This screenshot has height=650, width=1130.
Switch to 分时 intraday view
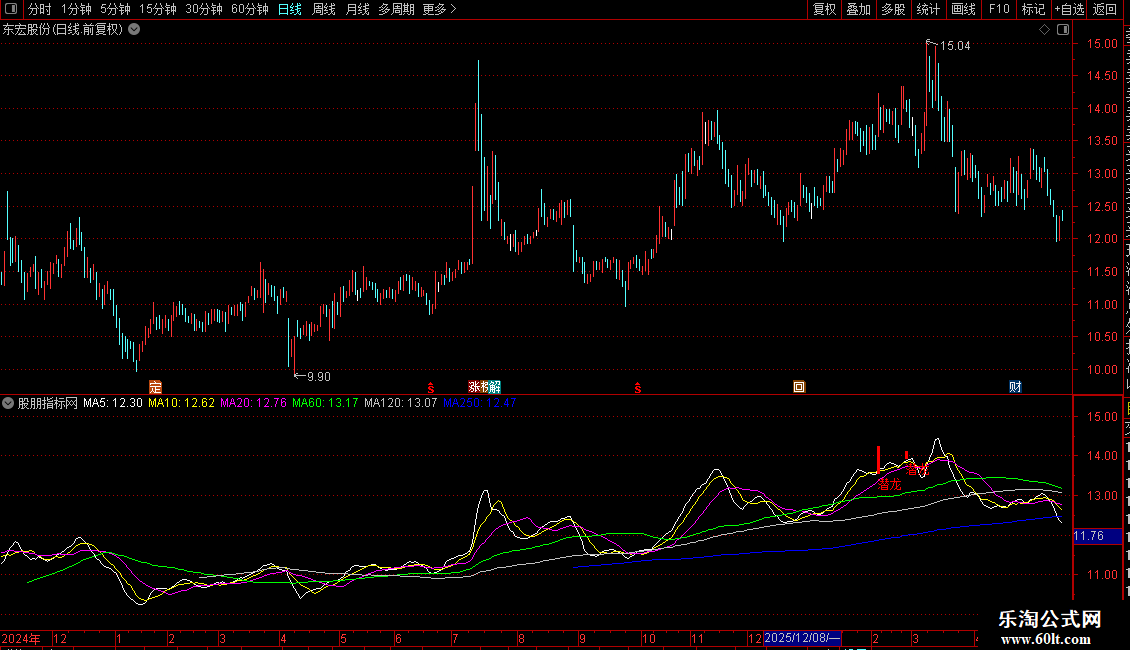pos(40,9)
